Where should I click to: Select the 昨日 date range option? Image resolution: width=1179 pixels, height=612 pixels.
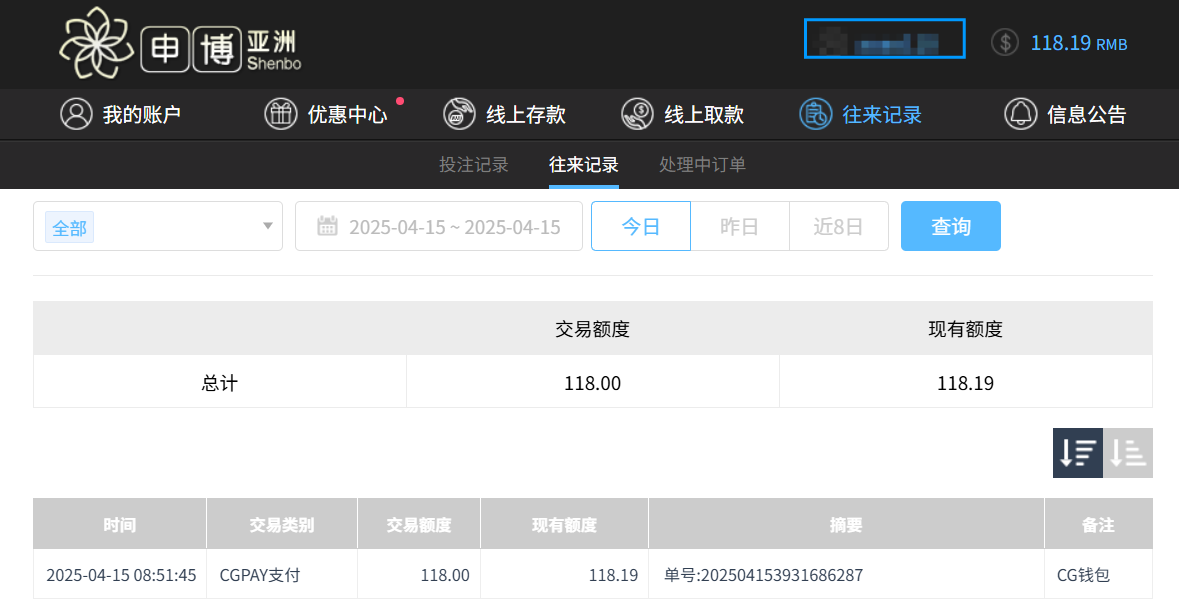(x=739, y=226)
